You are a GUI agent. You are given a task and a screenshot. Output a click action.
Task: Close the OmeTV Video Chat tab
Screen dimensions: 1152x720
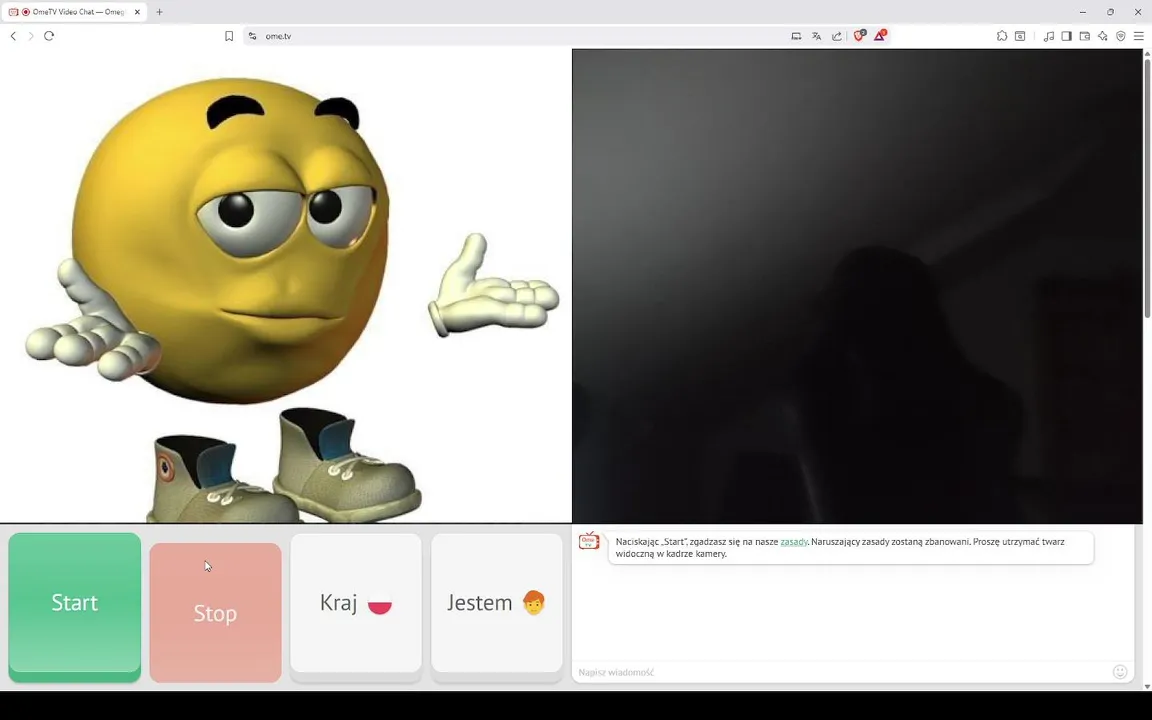pyautogui.click(x=137, y=12)
